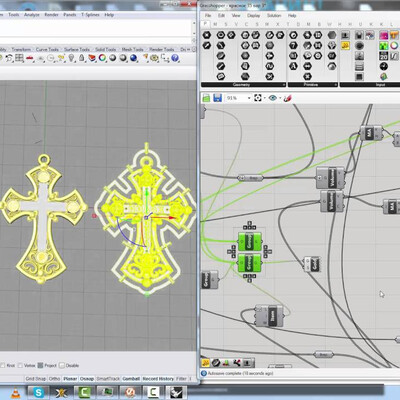This screenshot has height=400, width=400.
Task: Click the colour swatch input component icon
Action: 383,35
